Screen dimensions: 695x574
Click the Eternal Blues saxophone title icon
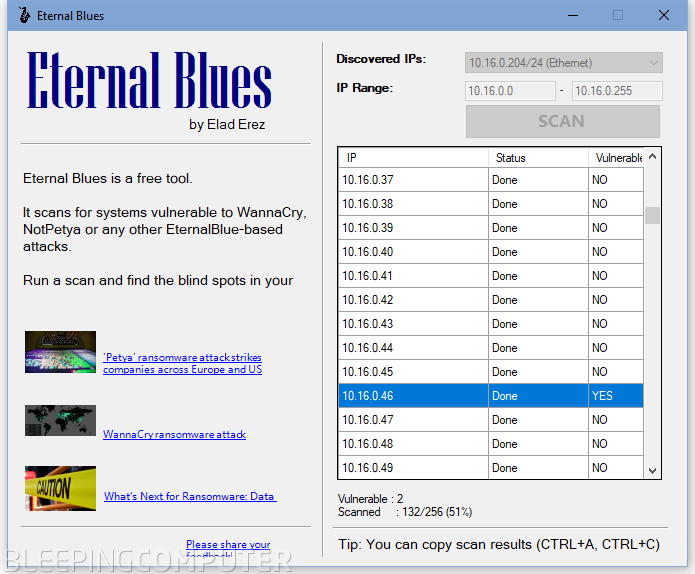(x=24, y=15)
